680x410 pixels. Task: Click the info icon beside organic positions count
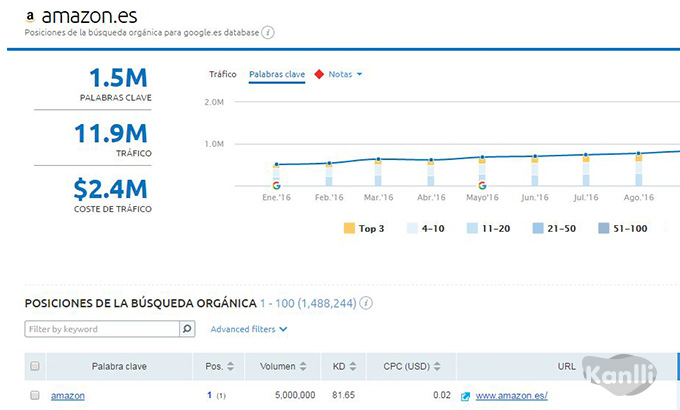366,303
